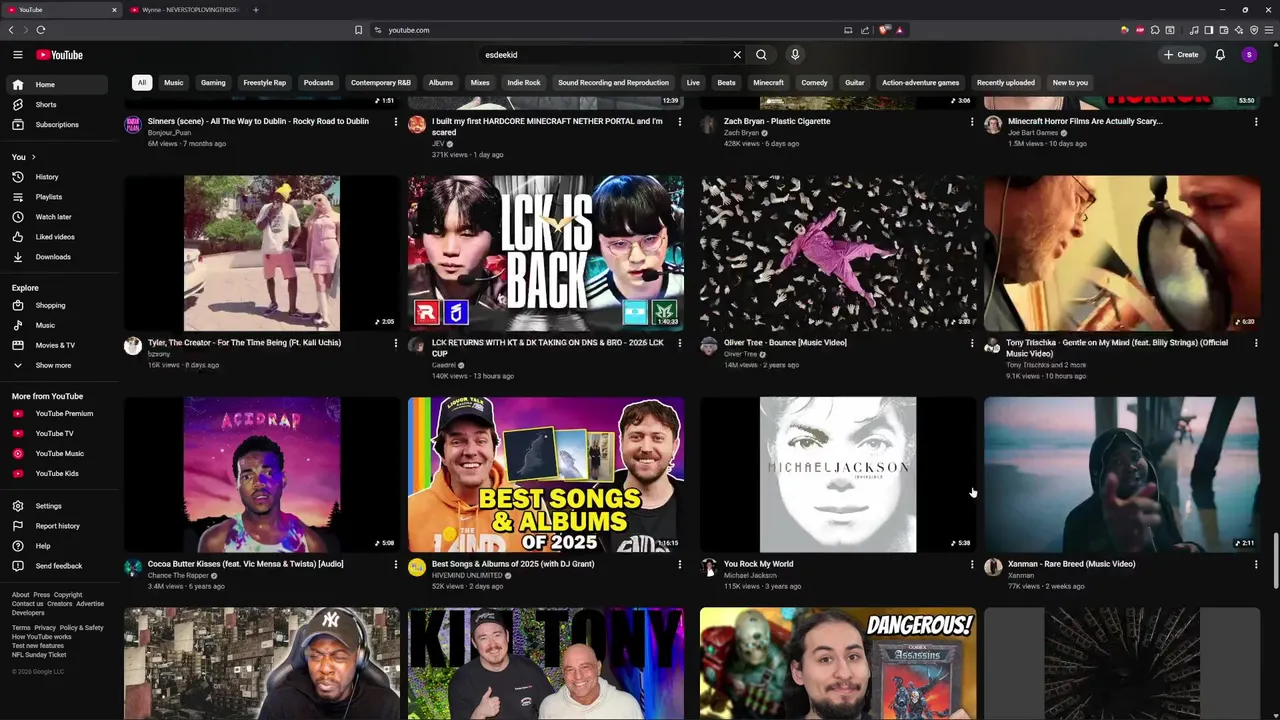Select the Minecraft filter chip
Viewport: 1280px width, 720px height.
point(768,83)
